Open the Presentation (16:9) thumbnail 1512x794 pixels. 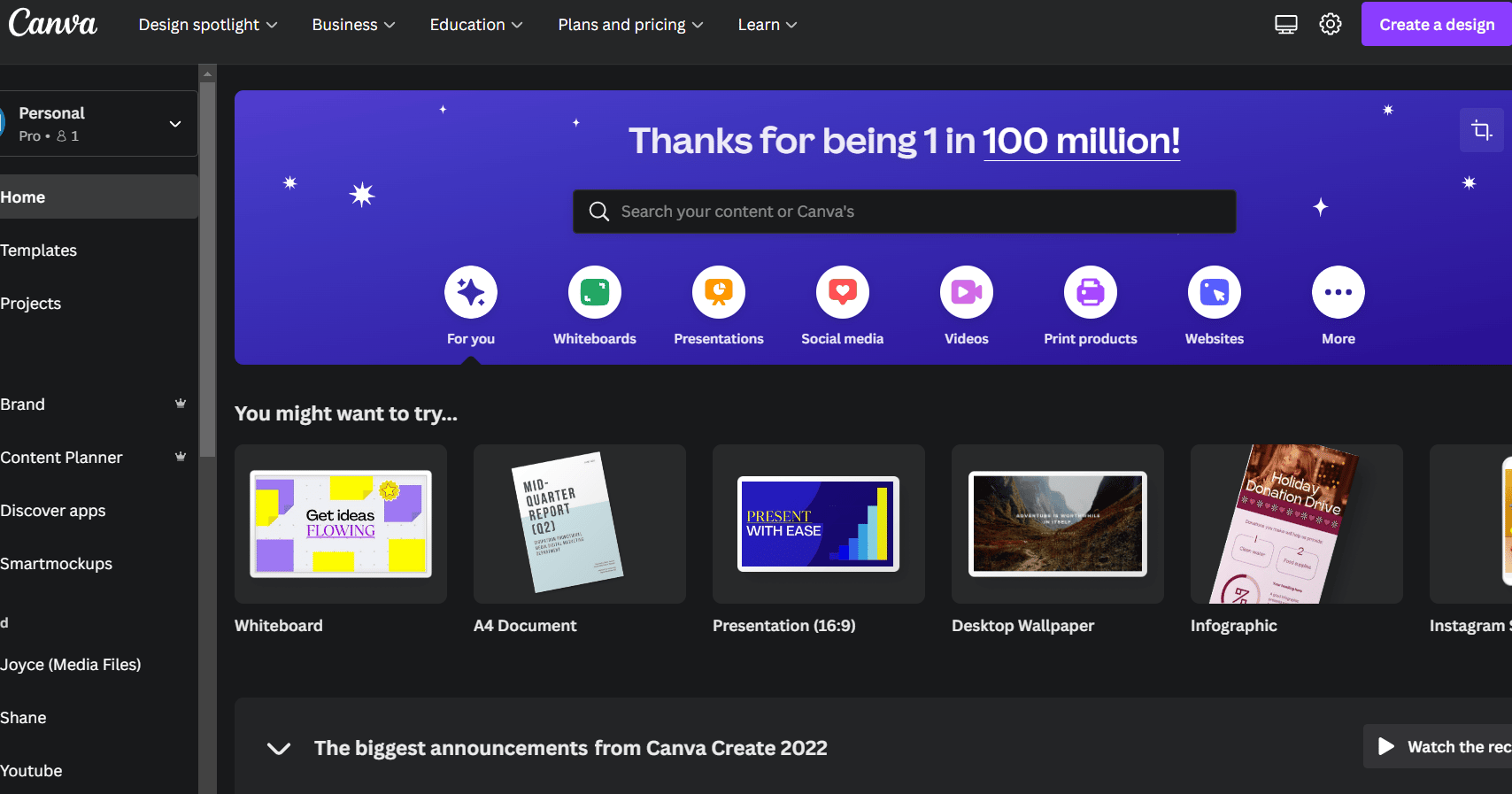(819, 524)
